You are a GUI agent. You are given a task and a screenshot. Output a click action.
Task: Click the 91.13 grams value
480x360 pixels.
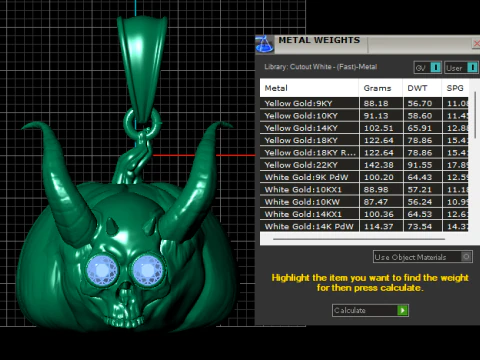point(376,116)
